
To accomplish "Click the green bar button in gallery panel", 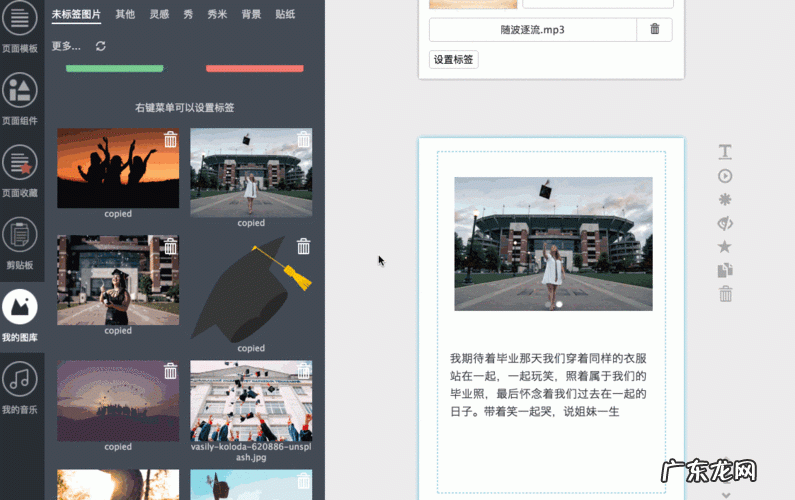I will 114,69.
